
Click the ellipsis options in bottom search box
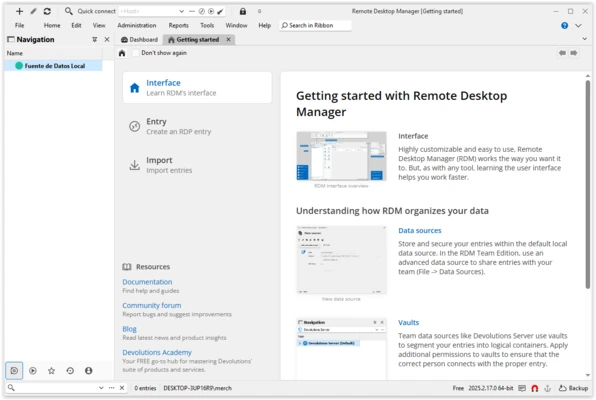111,388
